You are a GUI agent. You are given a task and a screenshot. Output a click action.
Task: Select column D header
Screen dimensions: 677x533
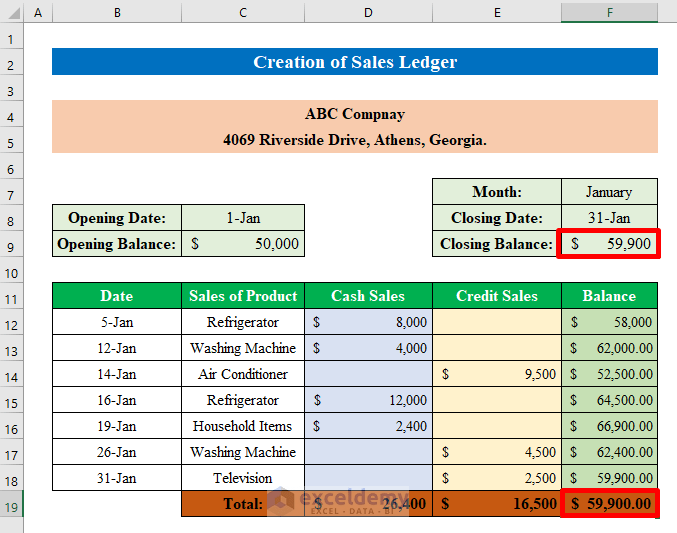click(x=368, y=12)
